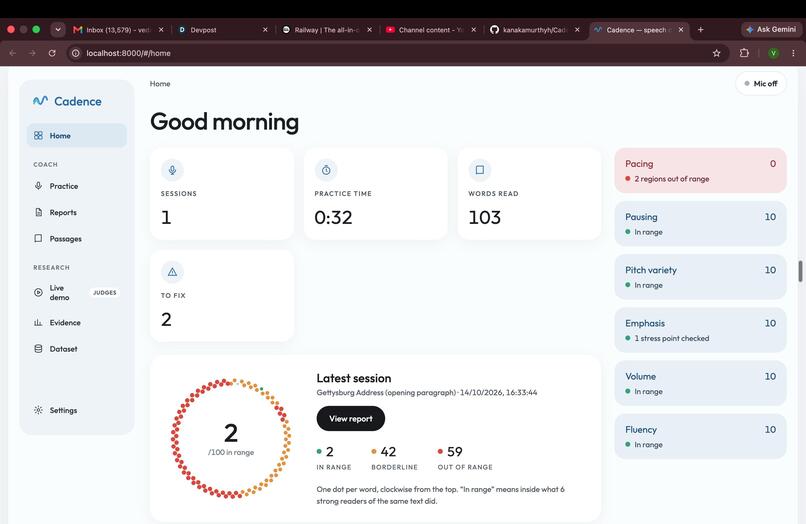This screenshot has width=806, height=524.
Task: Click the browser forward arrow
Action: (x=32, y=53)
